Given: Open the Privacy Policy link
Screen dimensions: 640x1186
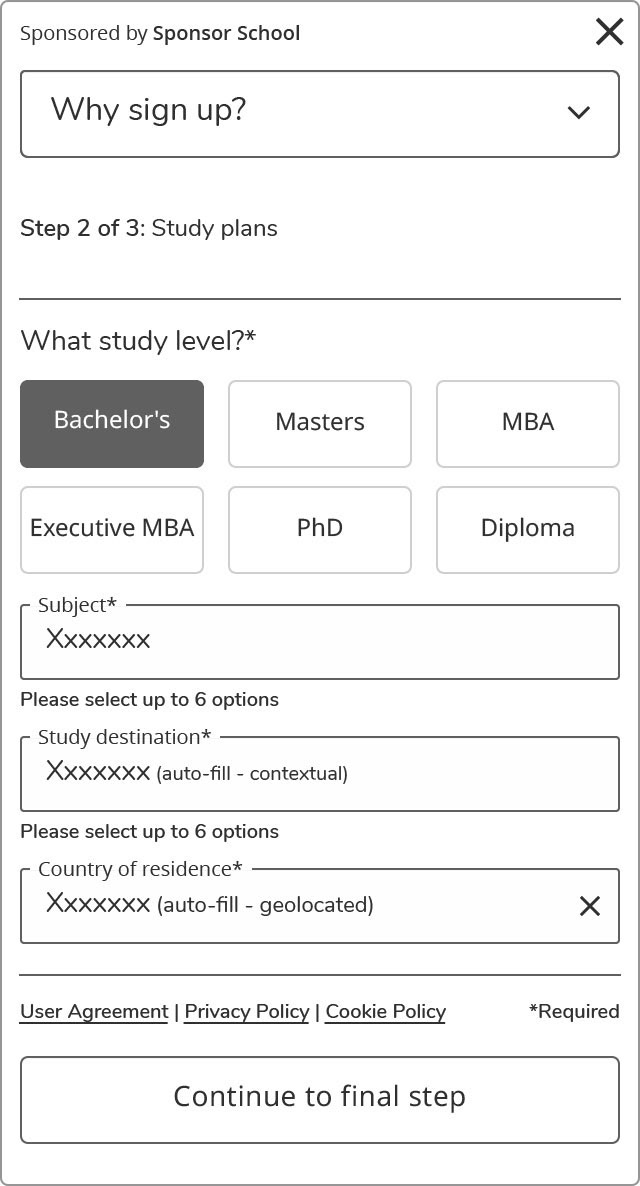Looking at the screenshot, I should coord(247,1012).
